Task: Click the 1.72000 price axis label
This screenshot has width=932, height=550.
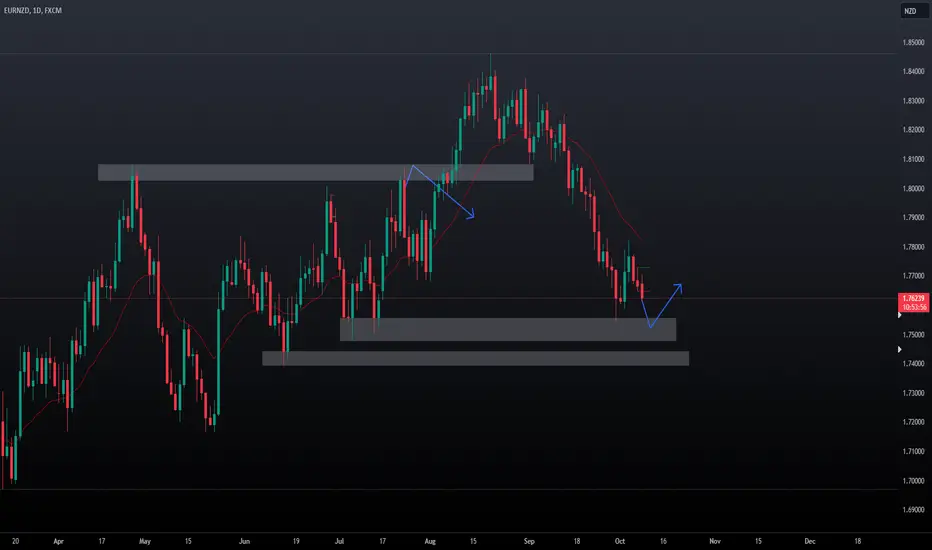Action: 914,422
